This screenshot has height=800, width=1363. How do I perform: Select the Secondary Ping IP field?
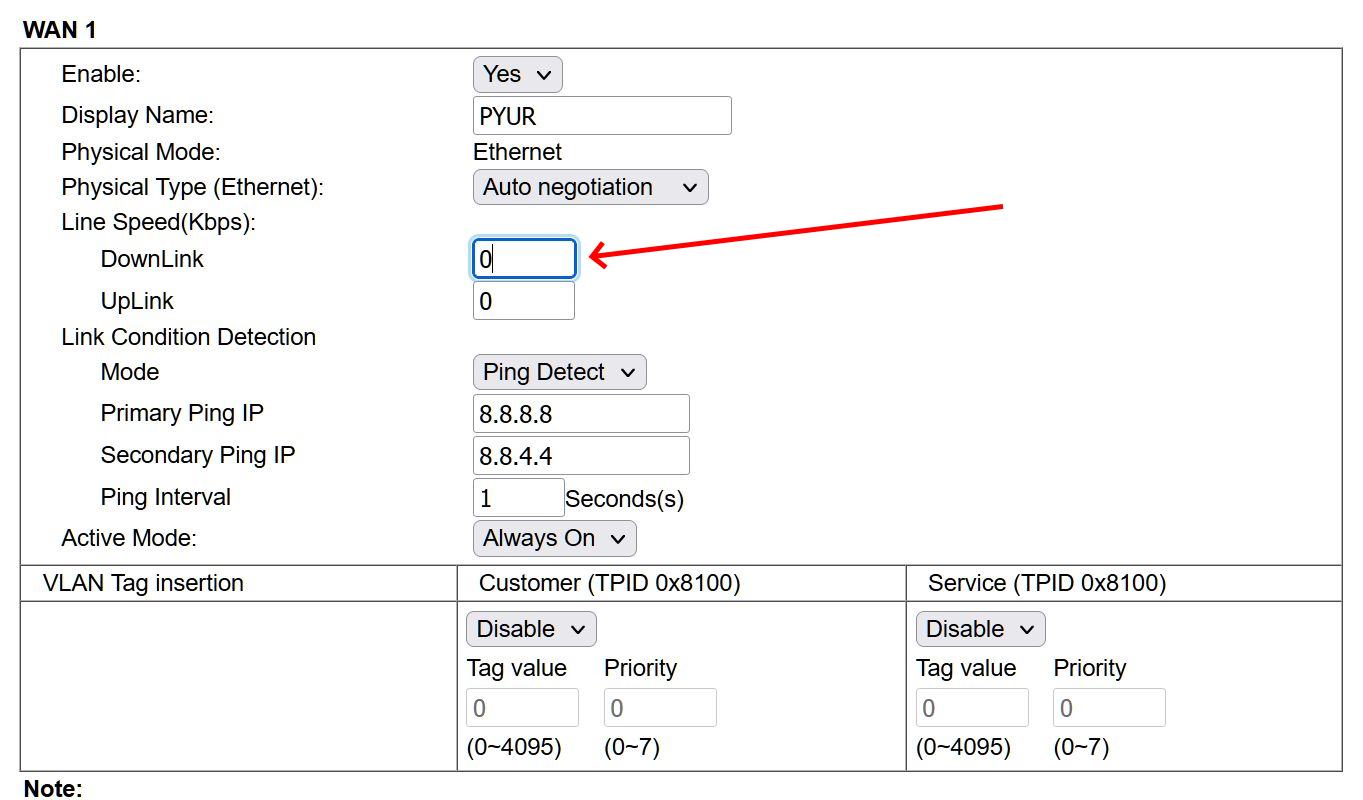[581, 456]
